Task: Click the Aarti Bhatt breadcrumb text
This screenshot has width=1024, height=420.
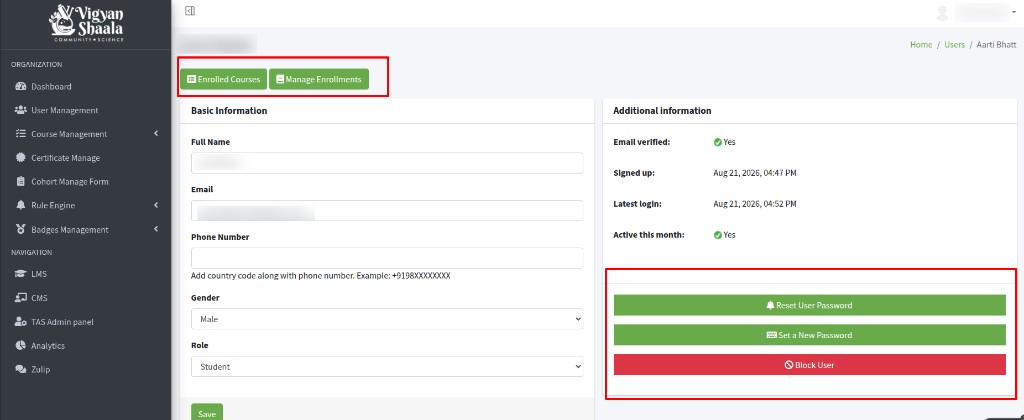Action: click(997, 44)
